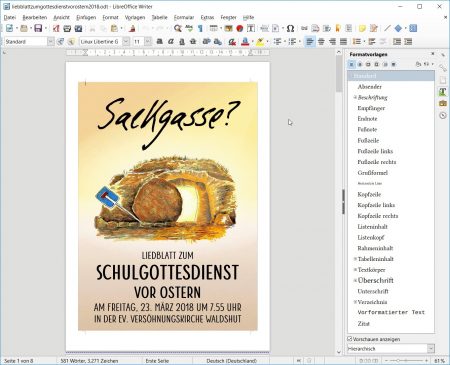Toggle Vorschauen anzeigen checkbox
The height and width of the screenshot is (365, 450).
(349, 339)
